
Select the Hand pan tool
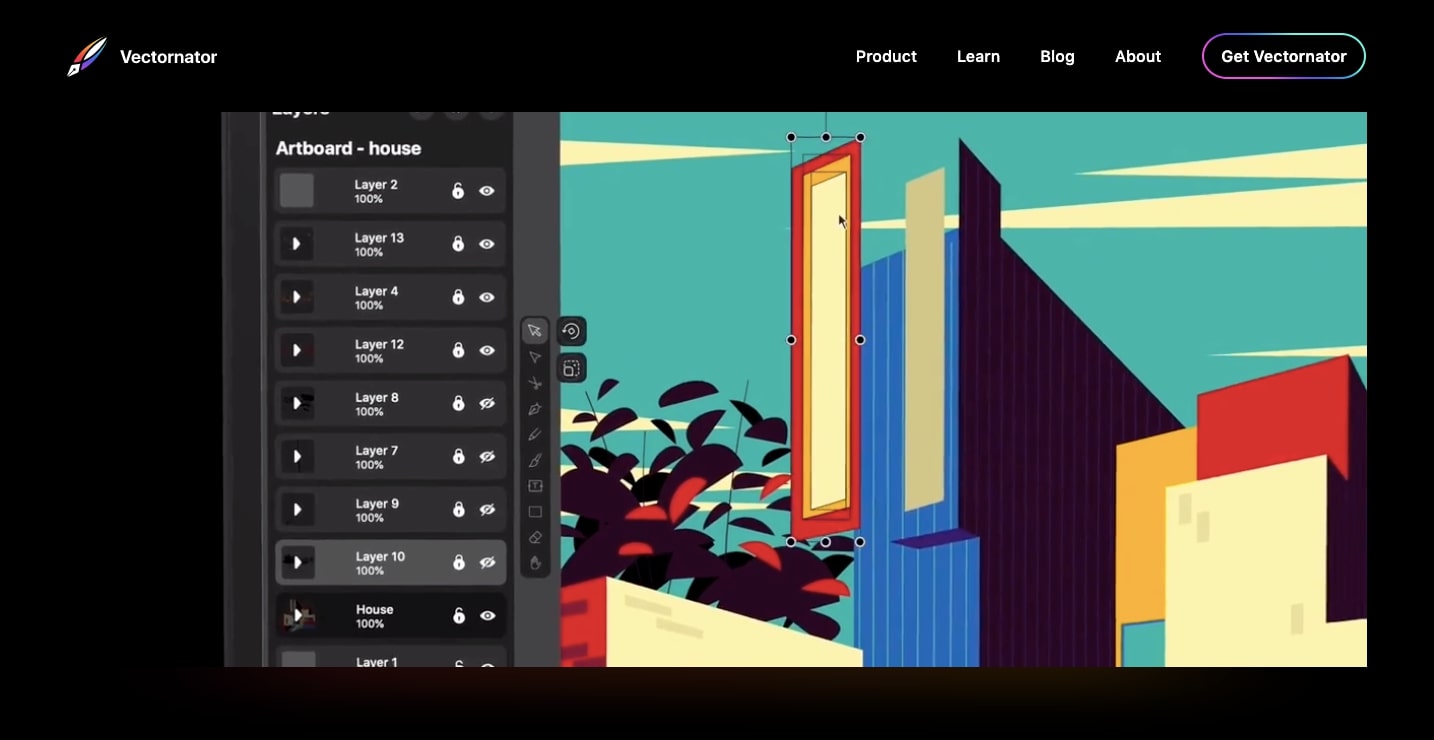click(535, 563)
